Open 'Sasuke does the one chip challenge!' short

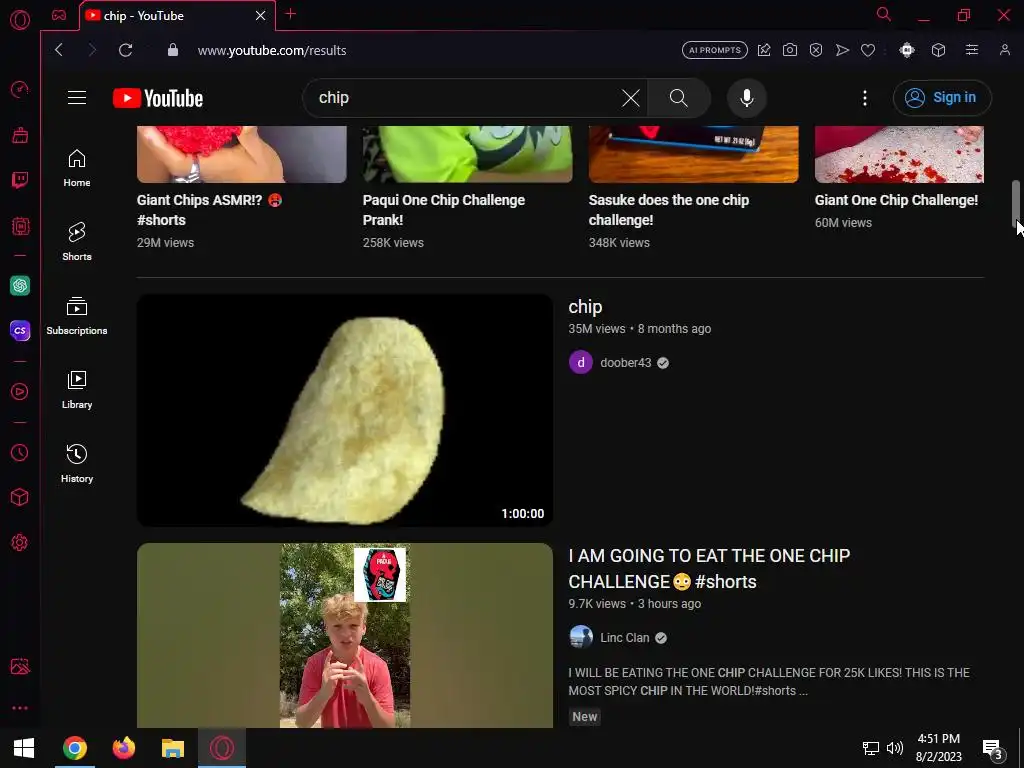click(x=669, y=210)
